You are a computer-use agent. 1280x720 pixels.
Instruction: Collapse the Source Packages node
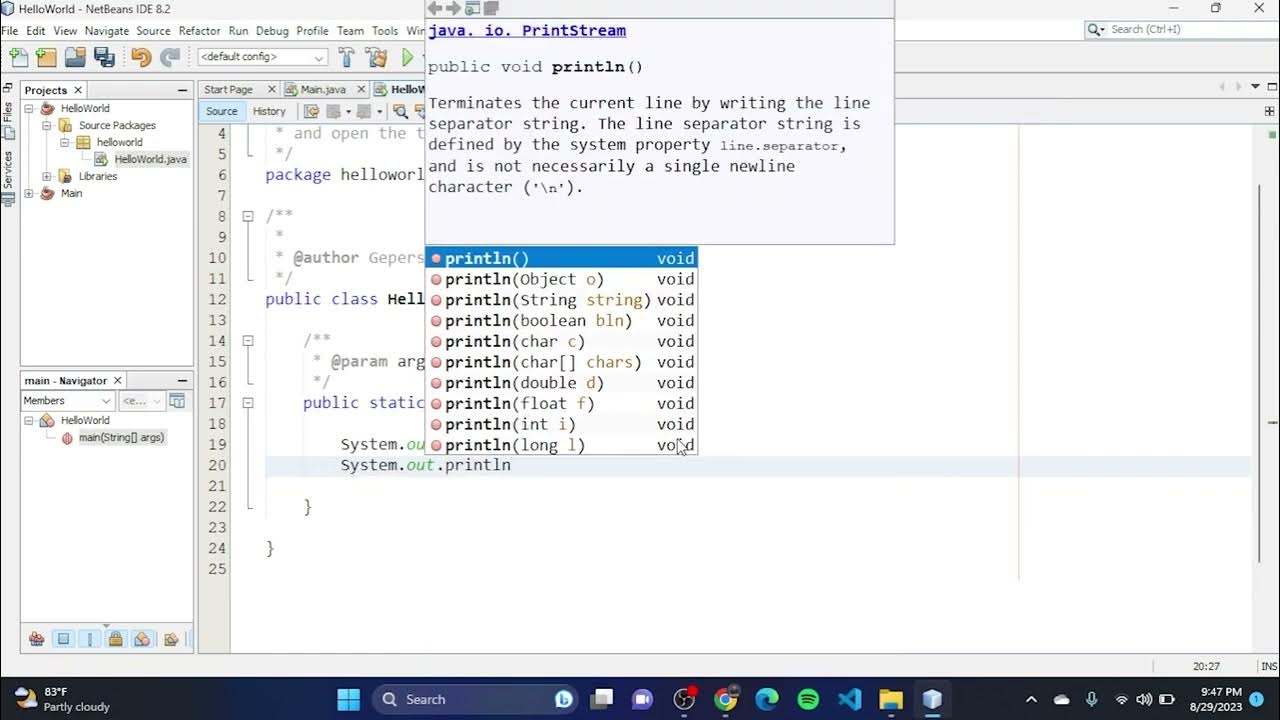(47, 125)
